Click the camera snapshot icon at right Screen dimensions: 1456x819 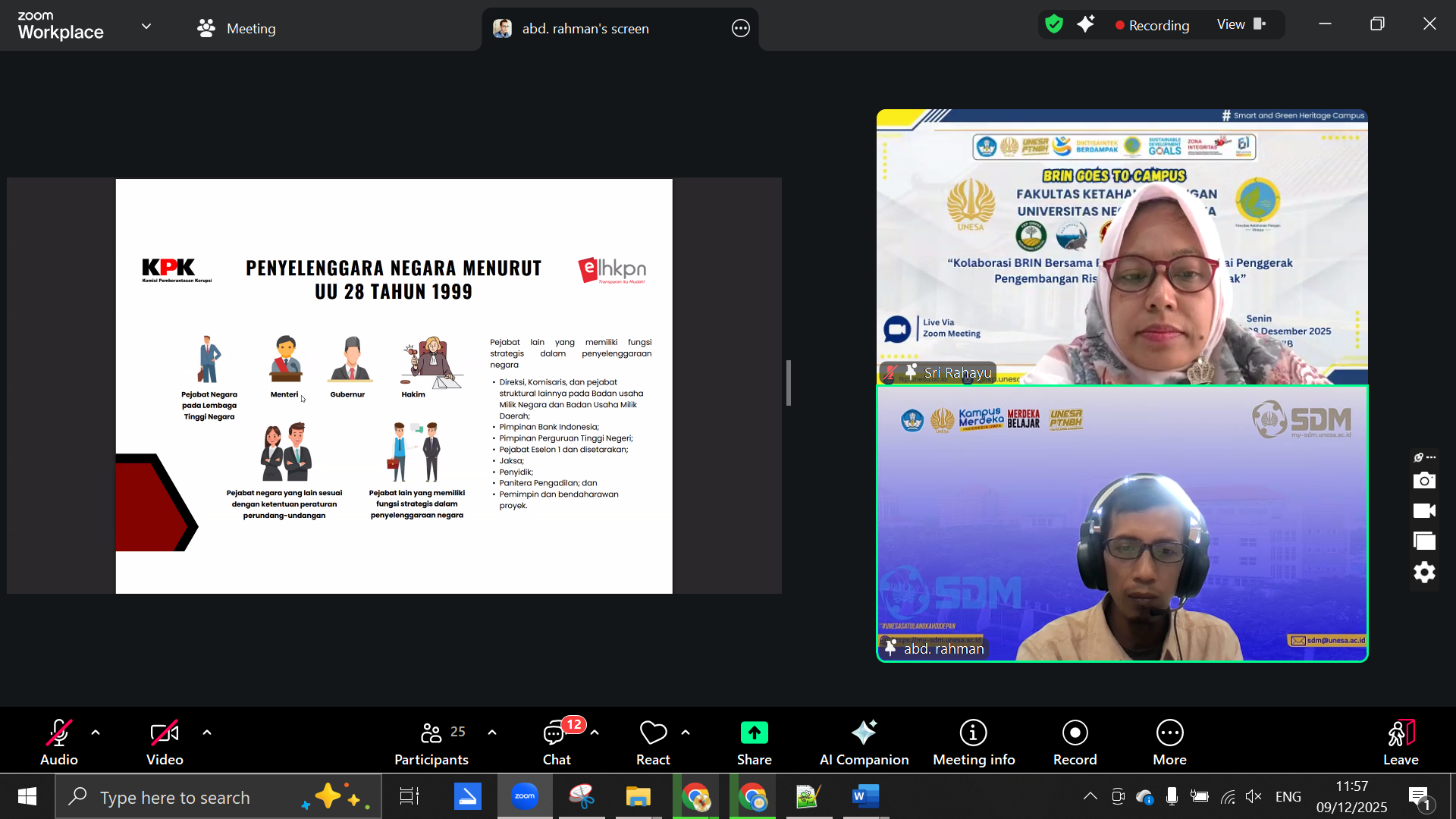[1424, 481]
